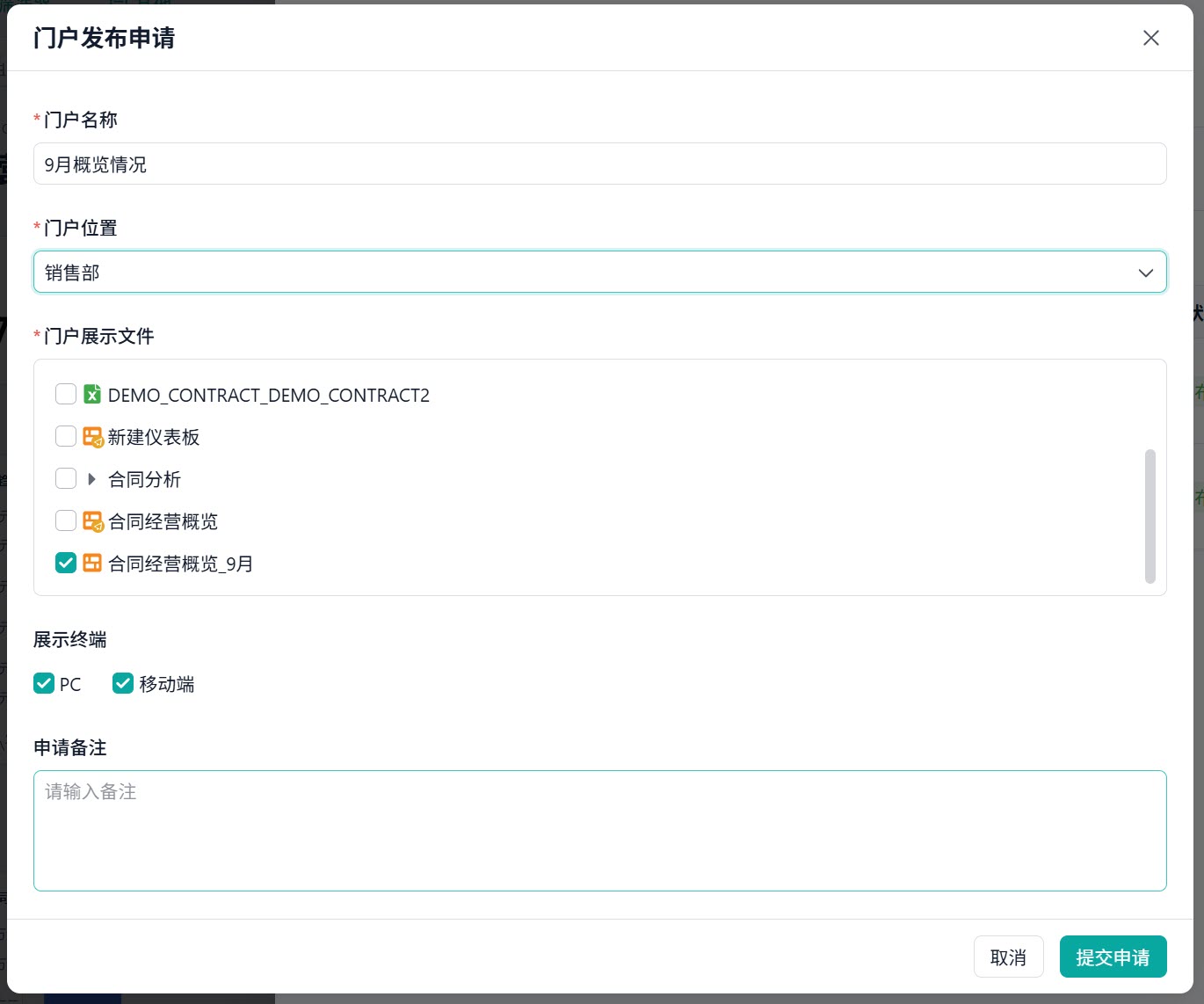
Task: Click the 合同经营概览_9月 item label
Action: (x=181, y=564)
